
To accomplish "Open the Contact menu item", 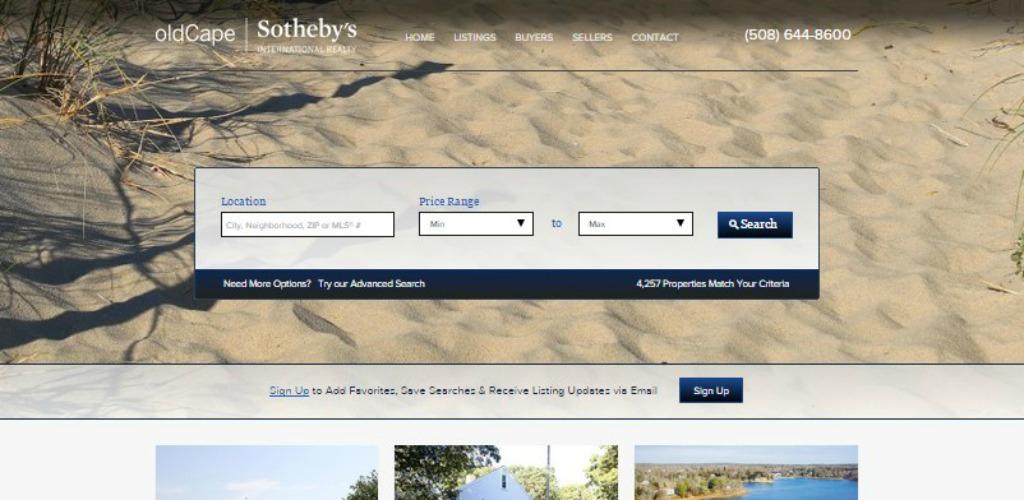I will (x=655, y=38).
